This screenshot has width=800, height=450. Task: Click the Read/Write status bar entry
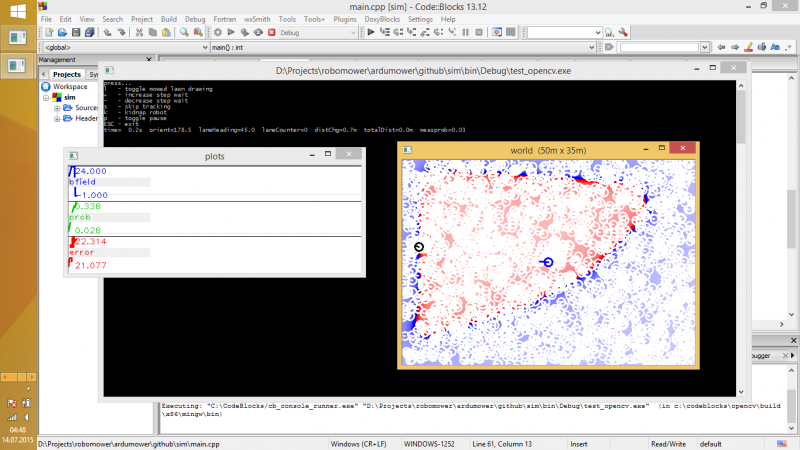tap(668, 444)
